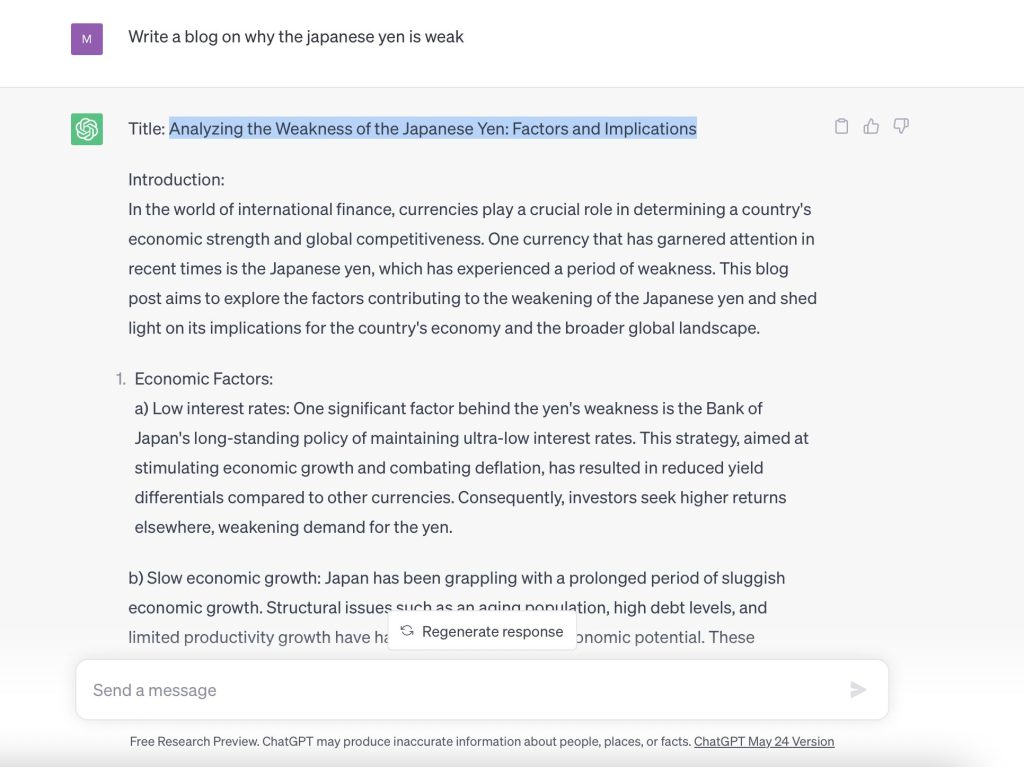Click the highlighted blog title text
Image resolution: width=1024 pixels, height=767 pixels.
(x=432, y=129)
